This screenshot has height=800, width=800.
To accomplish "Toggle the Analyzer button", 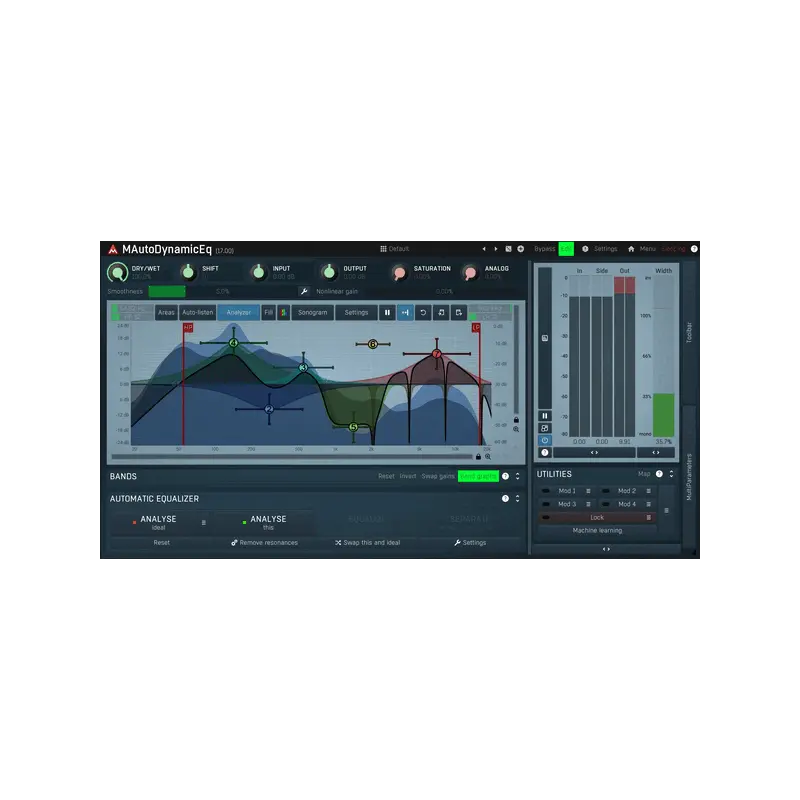I will click(238, 312).
